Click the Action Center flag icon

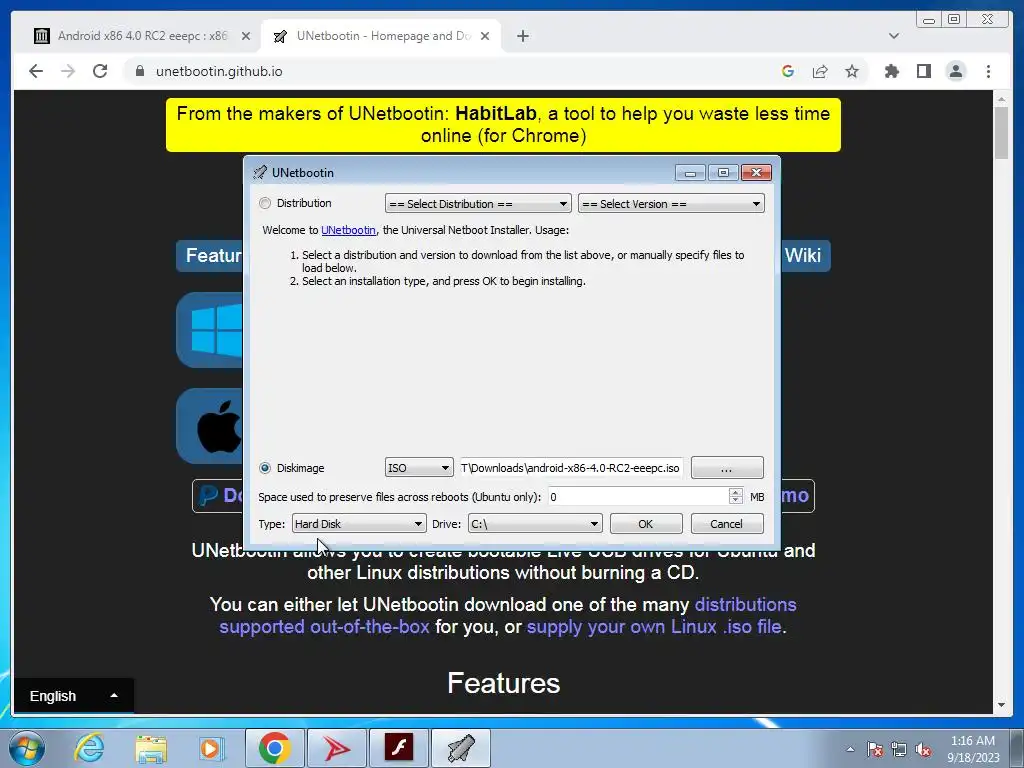tap(875, 749)
